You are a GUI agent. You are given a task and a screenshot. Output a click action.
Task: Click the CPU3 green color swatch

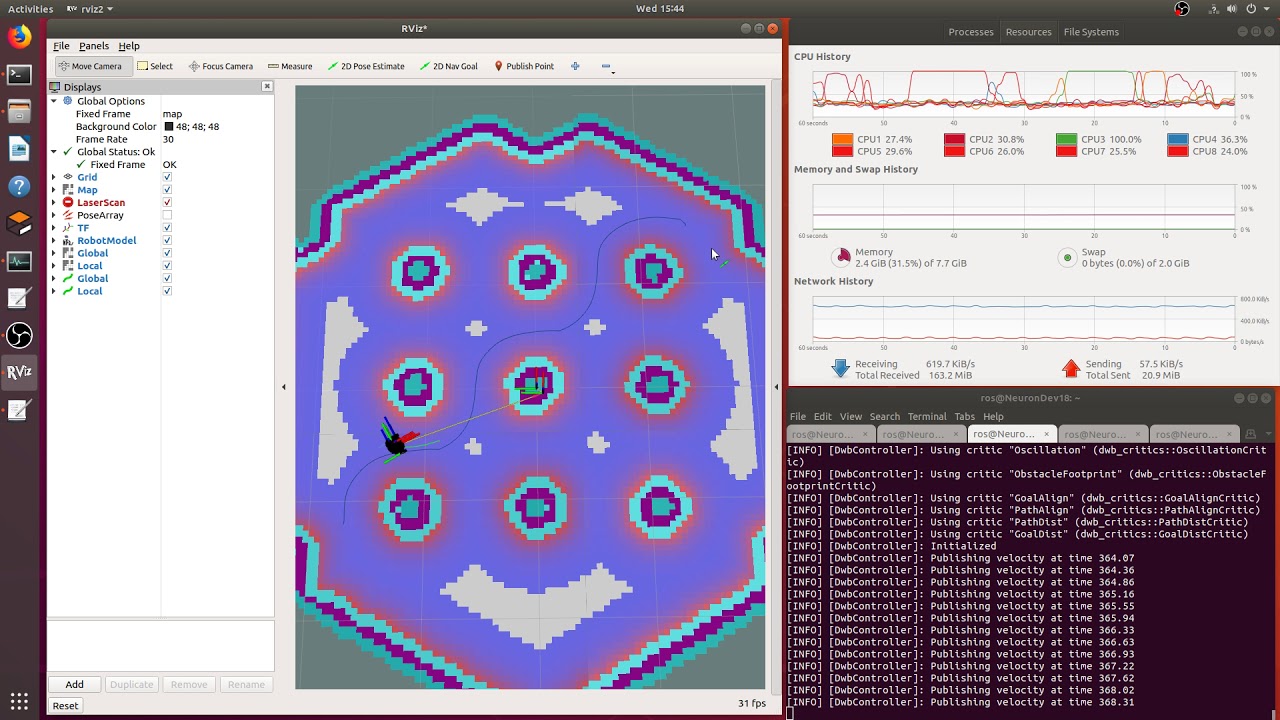click(x=1067, y=140)
